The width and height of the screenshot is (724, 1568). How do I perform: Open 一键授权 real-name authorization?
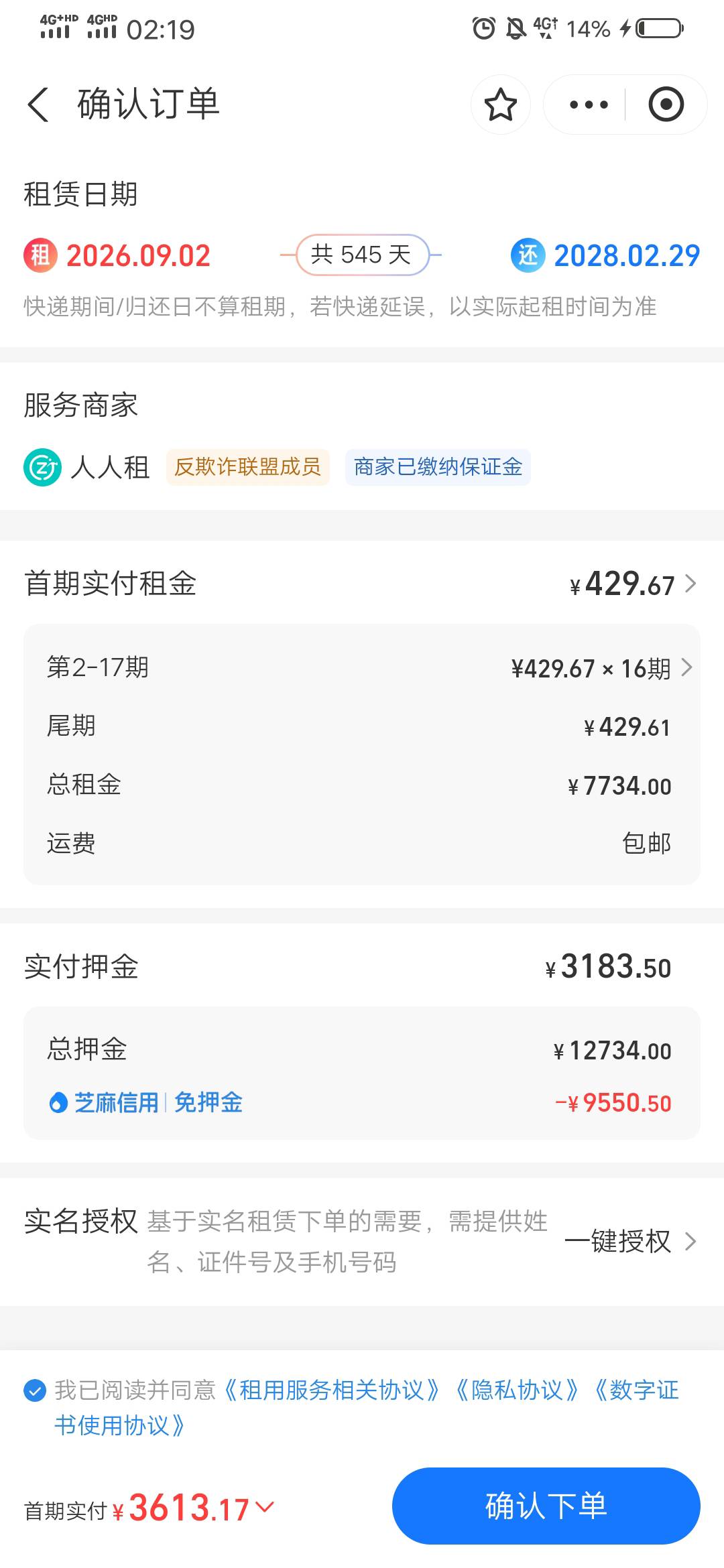(631, 1242)
